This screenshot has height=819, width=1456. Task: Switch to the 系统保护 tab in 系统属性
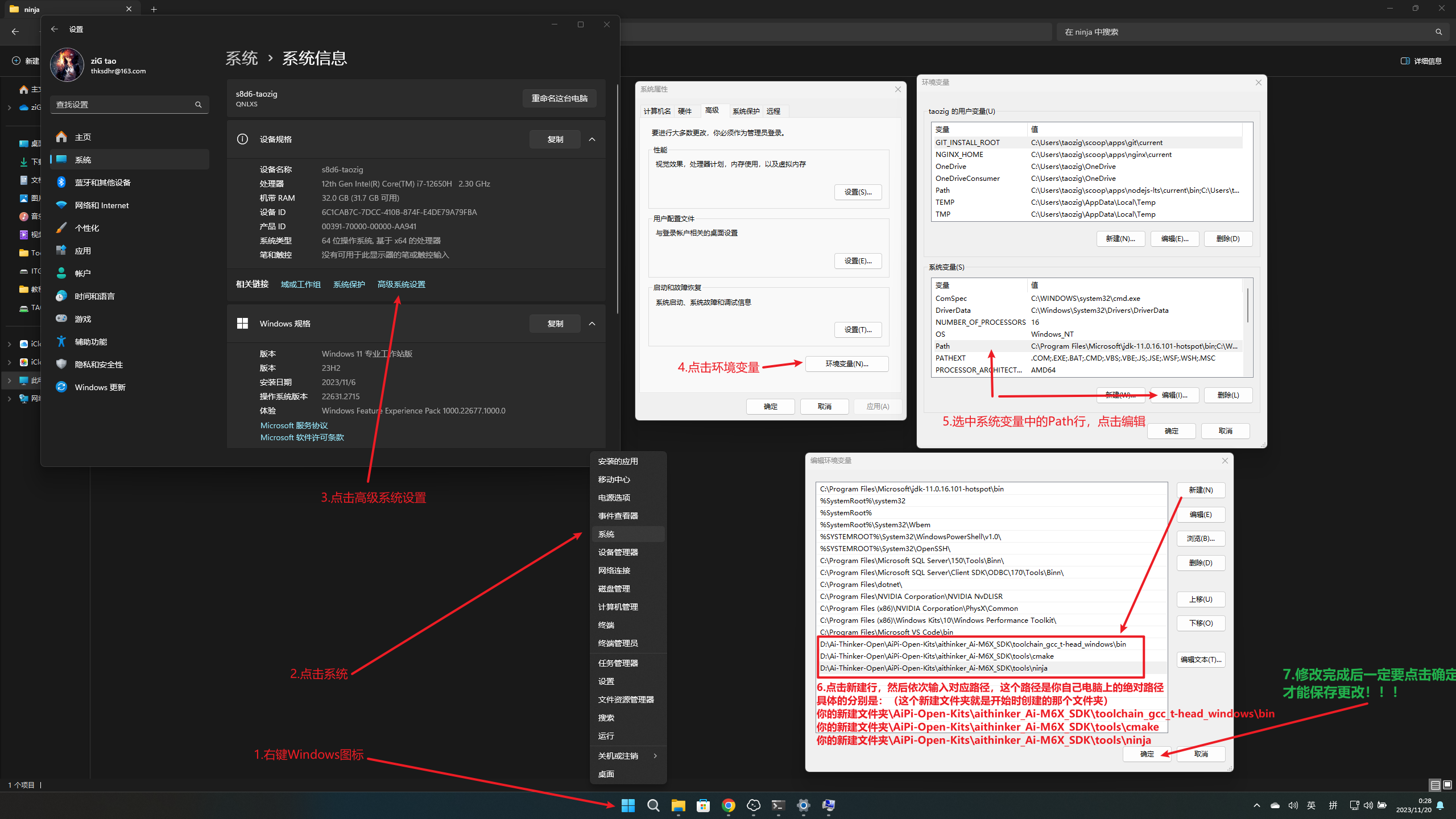pyautogui.click(x=746, y=111)
